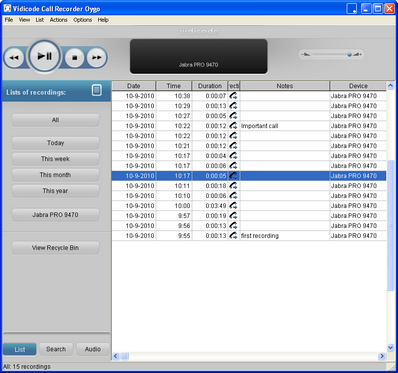Viewport: 398px width, 373px height.
Task: Switch to the Search tab
Action: pos(56,349)
